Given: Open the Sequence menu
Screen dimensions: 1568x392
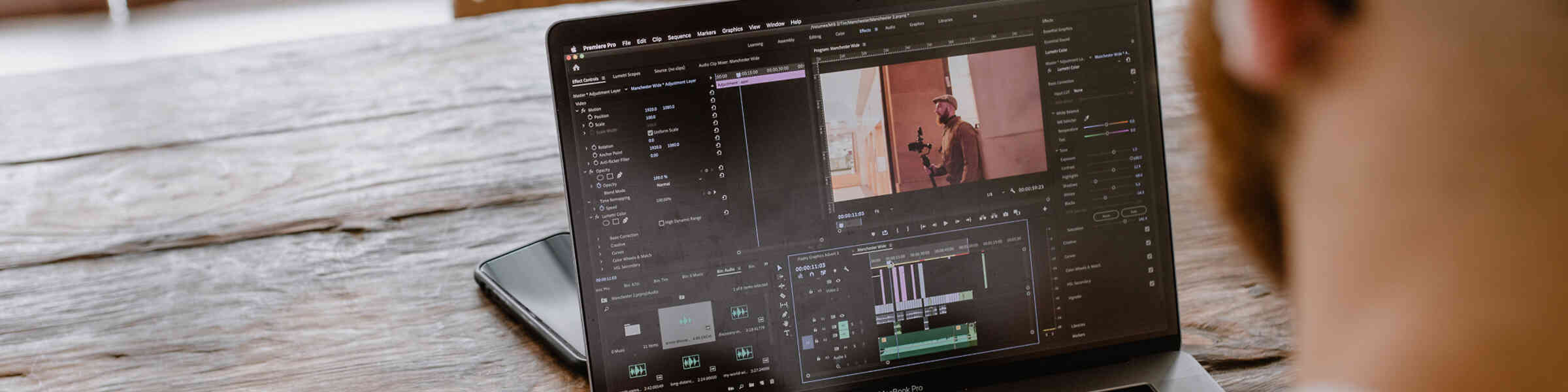Looking at the screenshot, I should pyautogui.click(x=679, y=37).
